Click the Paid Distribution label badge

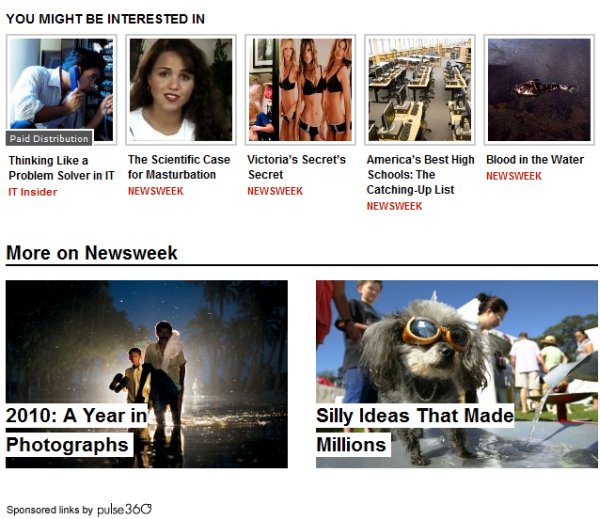[49, 139]
